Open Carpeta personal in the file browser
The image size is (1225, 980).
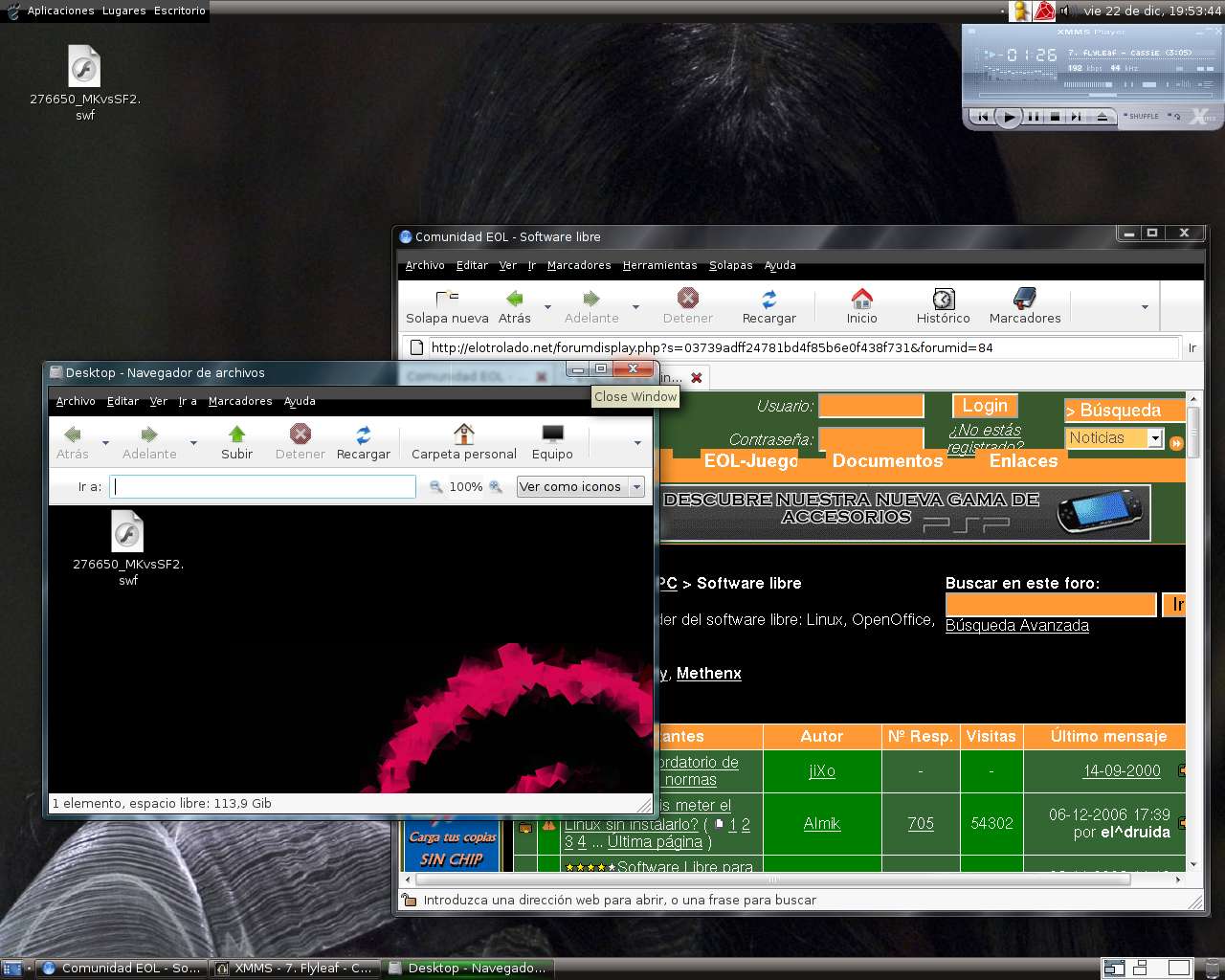click(463, 442)
